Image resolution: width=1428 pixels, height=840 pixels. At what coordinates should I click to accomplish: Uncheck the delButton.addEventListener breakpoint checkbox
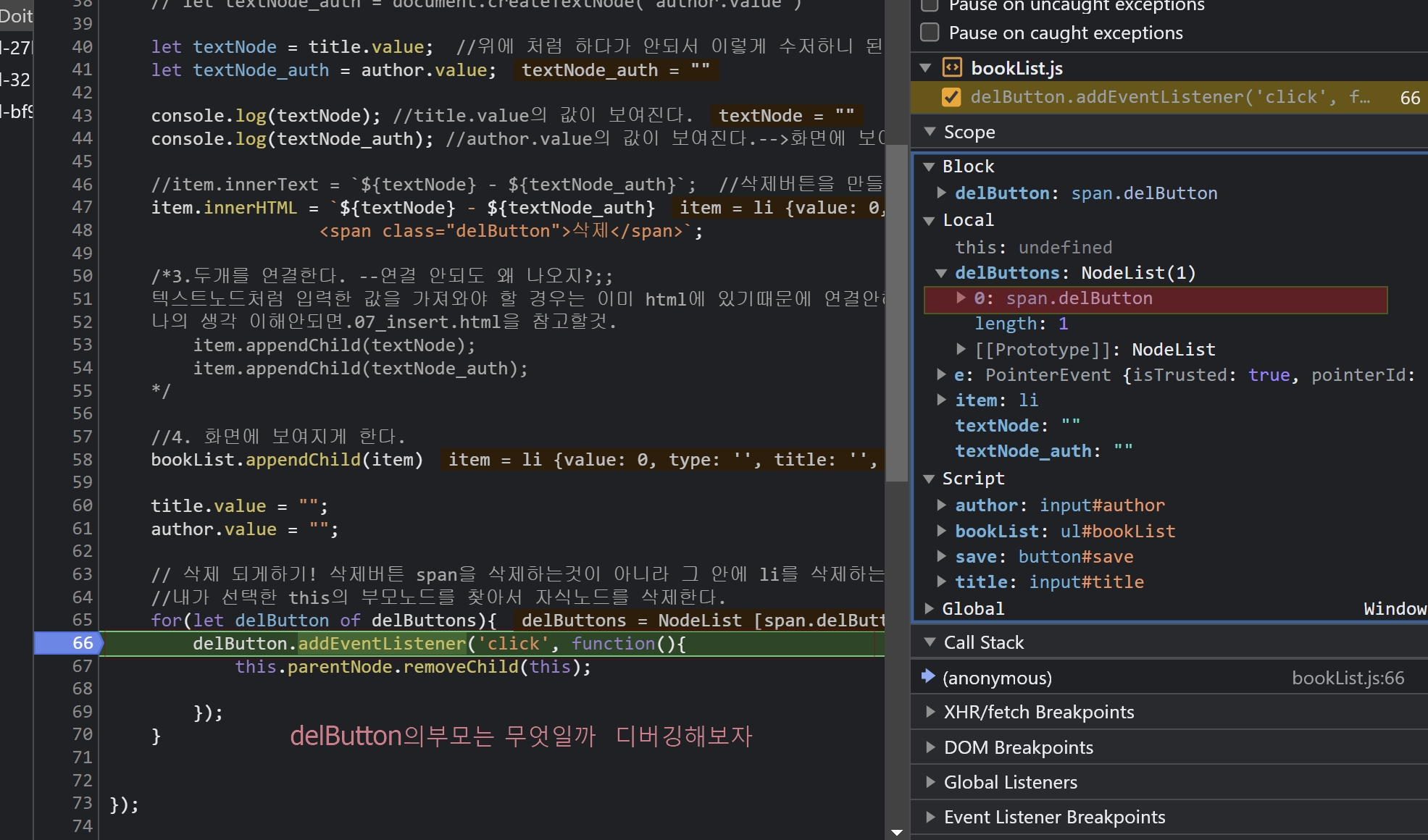click(x=951, y=97)
